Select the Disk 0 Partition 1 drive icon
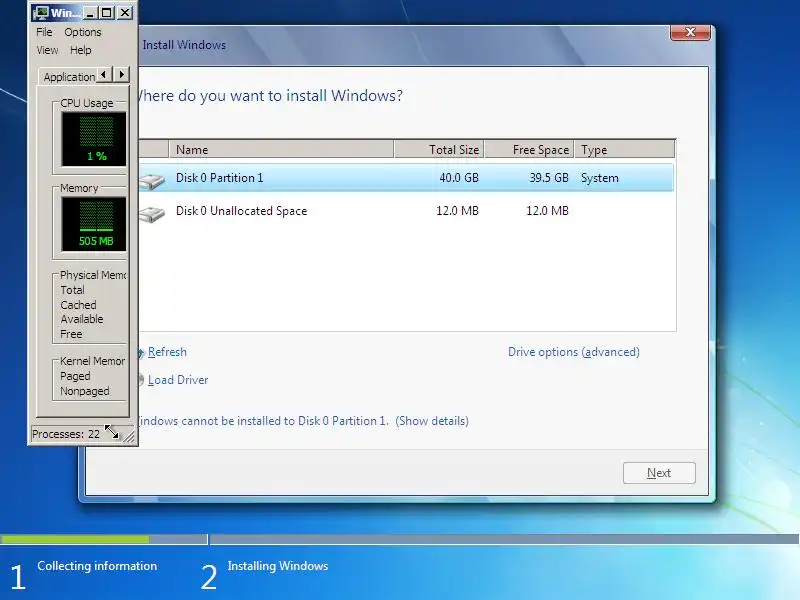800x600 pixels. [x=152, y=180]
